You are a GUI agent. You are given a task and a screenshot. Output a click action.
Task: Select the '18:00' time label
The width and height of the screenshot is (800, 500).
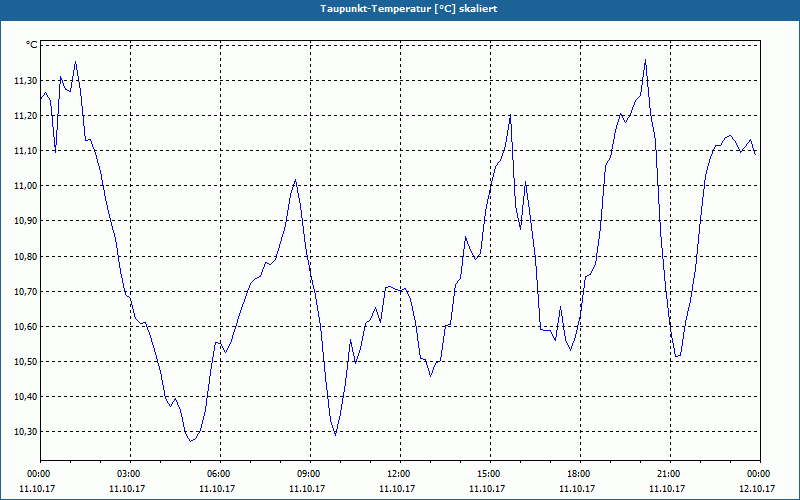(x=580, y=474)
